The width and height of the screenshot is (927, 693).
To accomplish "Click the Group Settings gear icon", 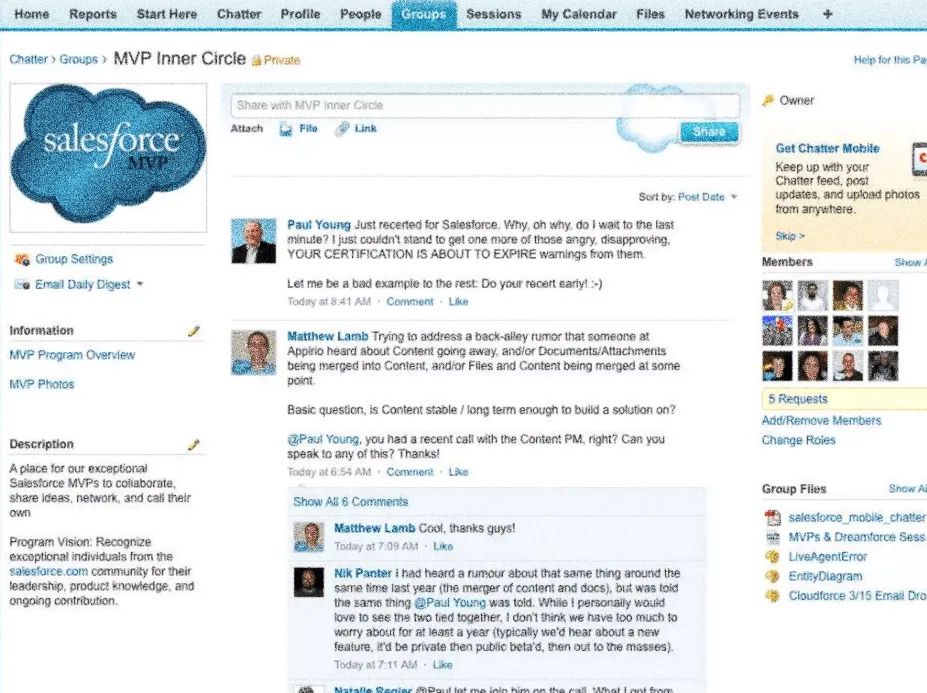I will 22,259.
